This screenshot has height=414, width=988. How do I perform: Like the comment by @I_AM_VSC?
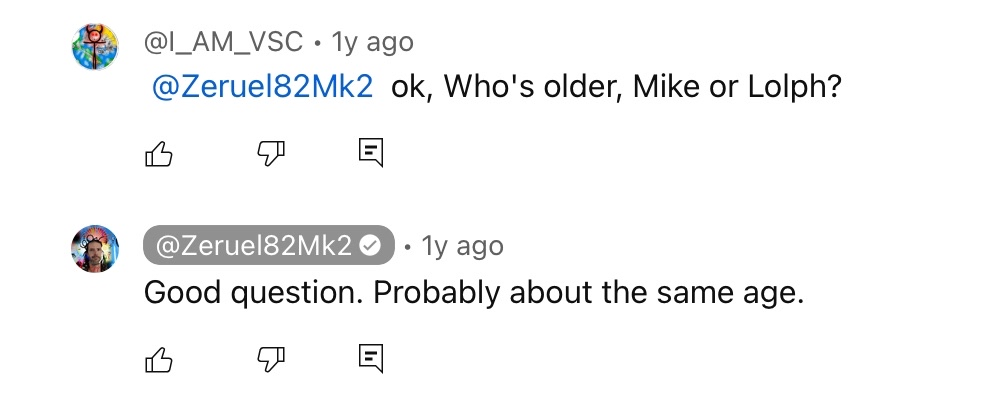click(159, 153)
